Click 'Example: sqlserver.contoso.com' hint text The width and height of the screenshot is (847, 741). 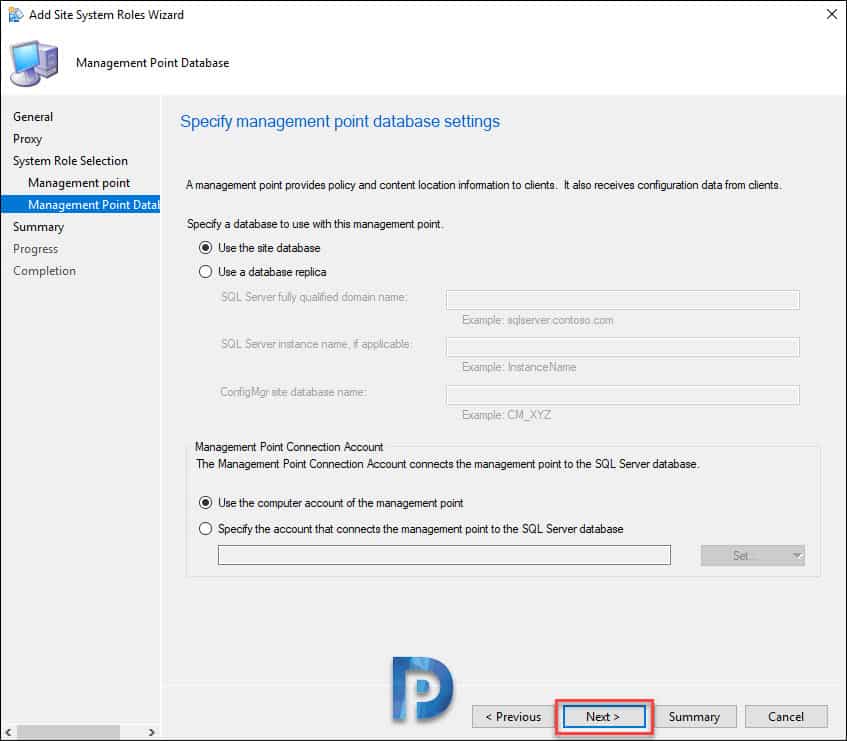click(x=537, y=320)
